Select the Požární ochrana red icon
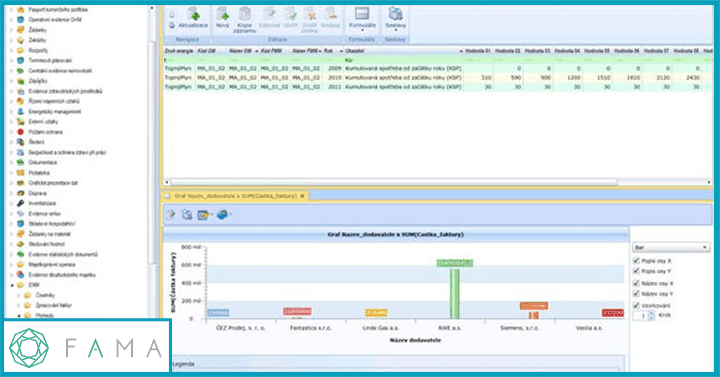Viewport: 720px width, 377px height. click(21, 132)
